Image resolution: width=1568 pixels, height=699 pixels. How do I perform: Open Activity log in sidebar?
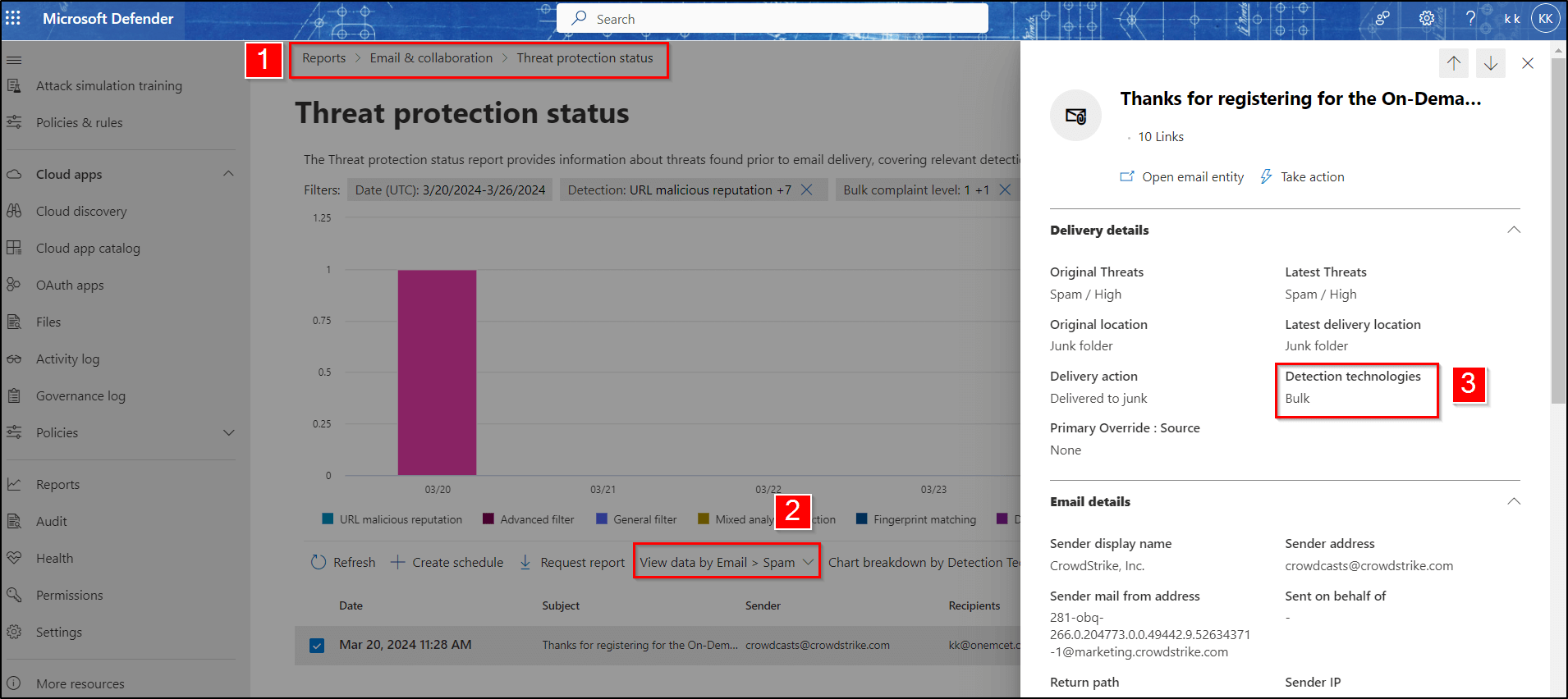67,359
